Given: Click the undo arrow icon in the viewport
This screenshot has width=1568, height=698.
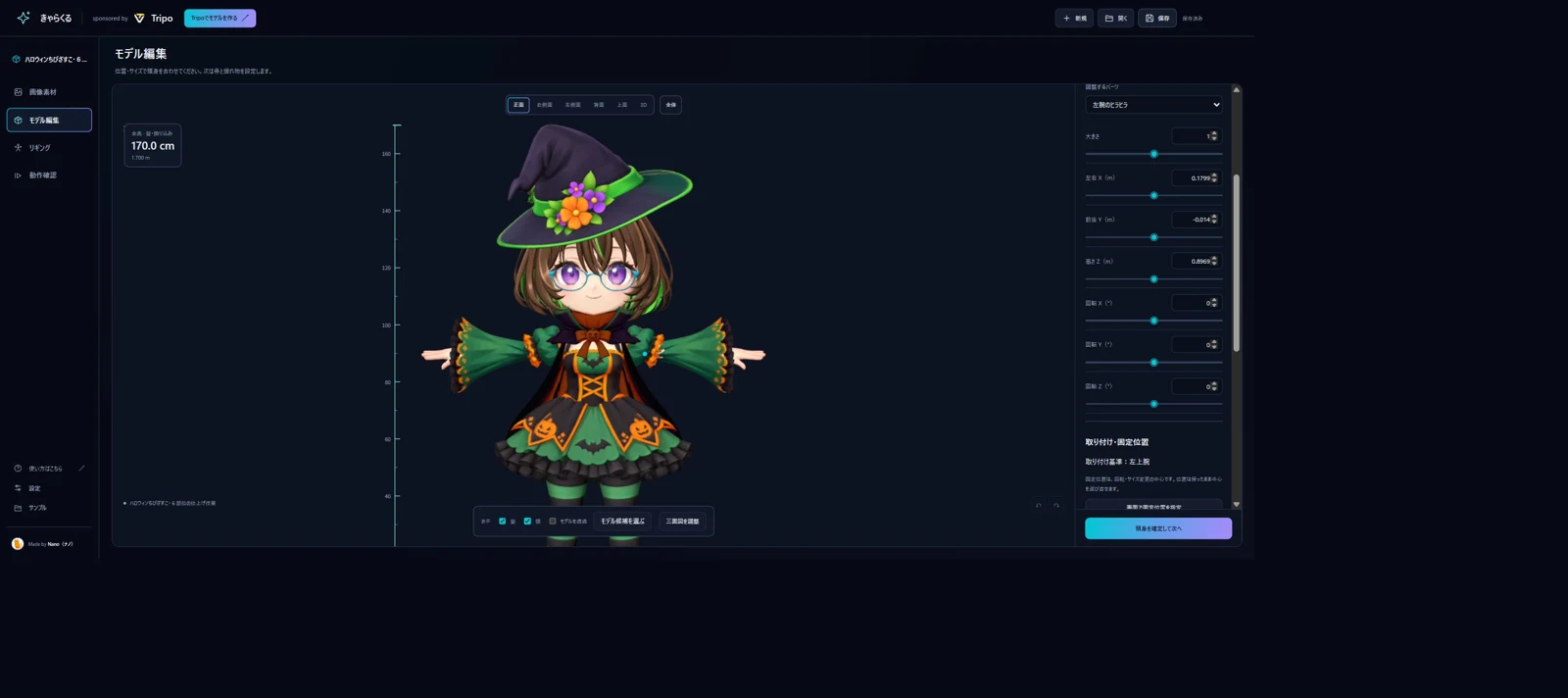Looking at the screenshot, I should pos(1039,506).
